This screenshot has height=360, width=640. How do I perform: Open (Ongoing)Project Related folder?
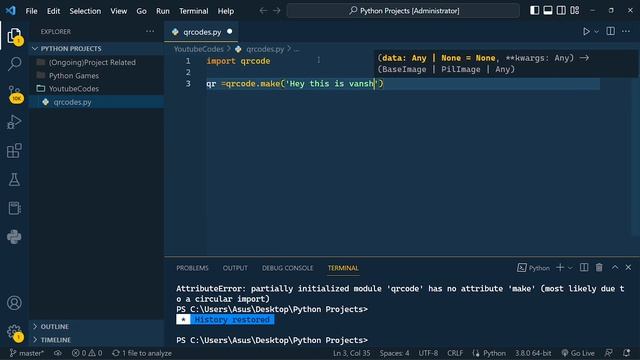[96, 62]
